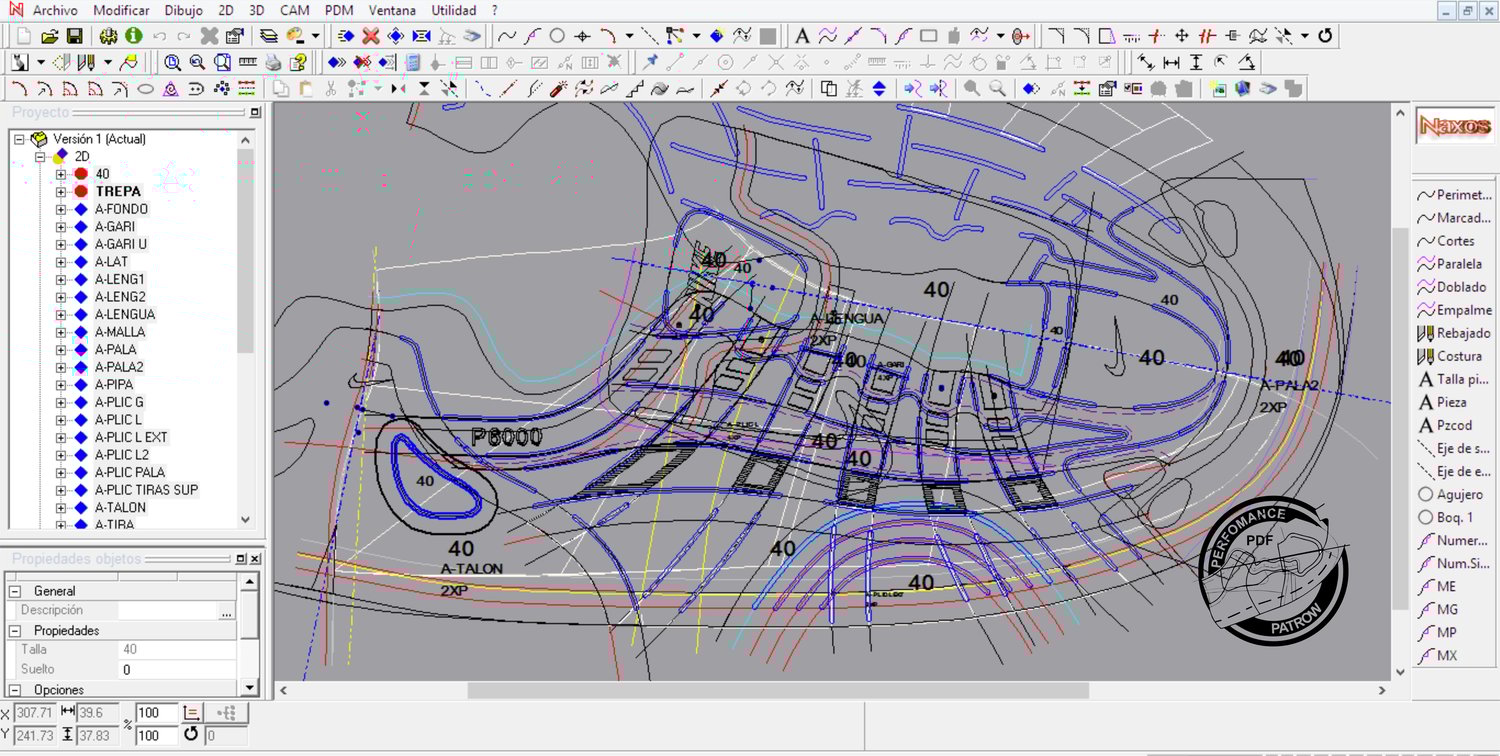Collapse the General properties section
This screenshot has width=1500, height=756.
(x=16, y=591)
